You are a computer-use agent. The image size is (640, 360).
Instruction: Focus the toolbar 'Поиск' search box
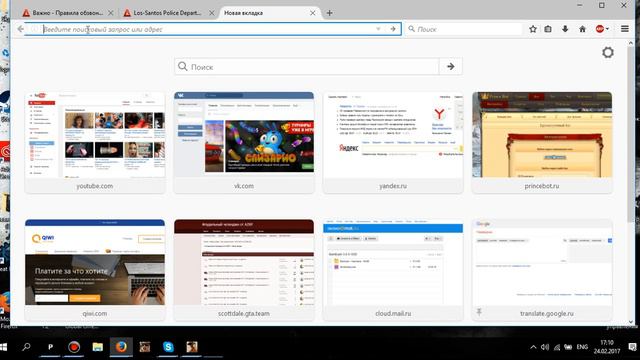(x=464, y=29)
